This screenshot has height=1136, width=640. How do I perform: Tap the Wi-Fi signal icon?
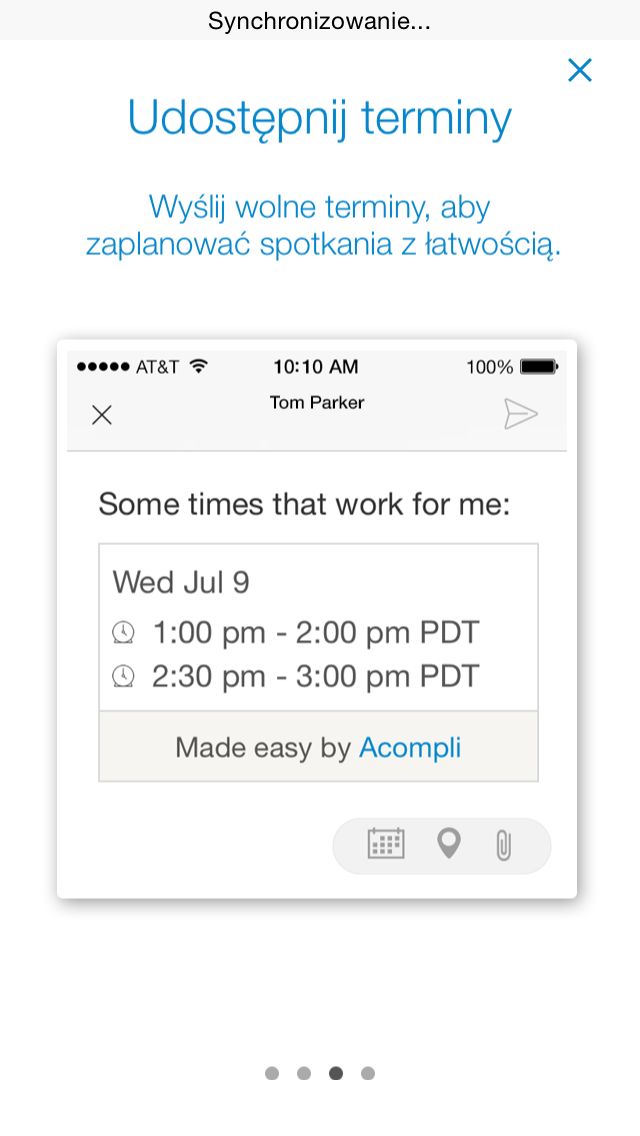click(x=198, y=366)
